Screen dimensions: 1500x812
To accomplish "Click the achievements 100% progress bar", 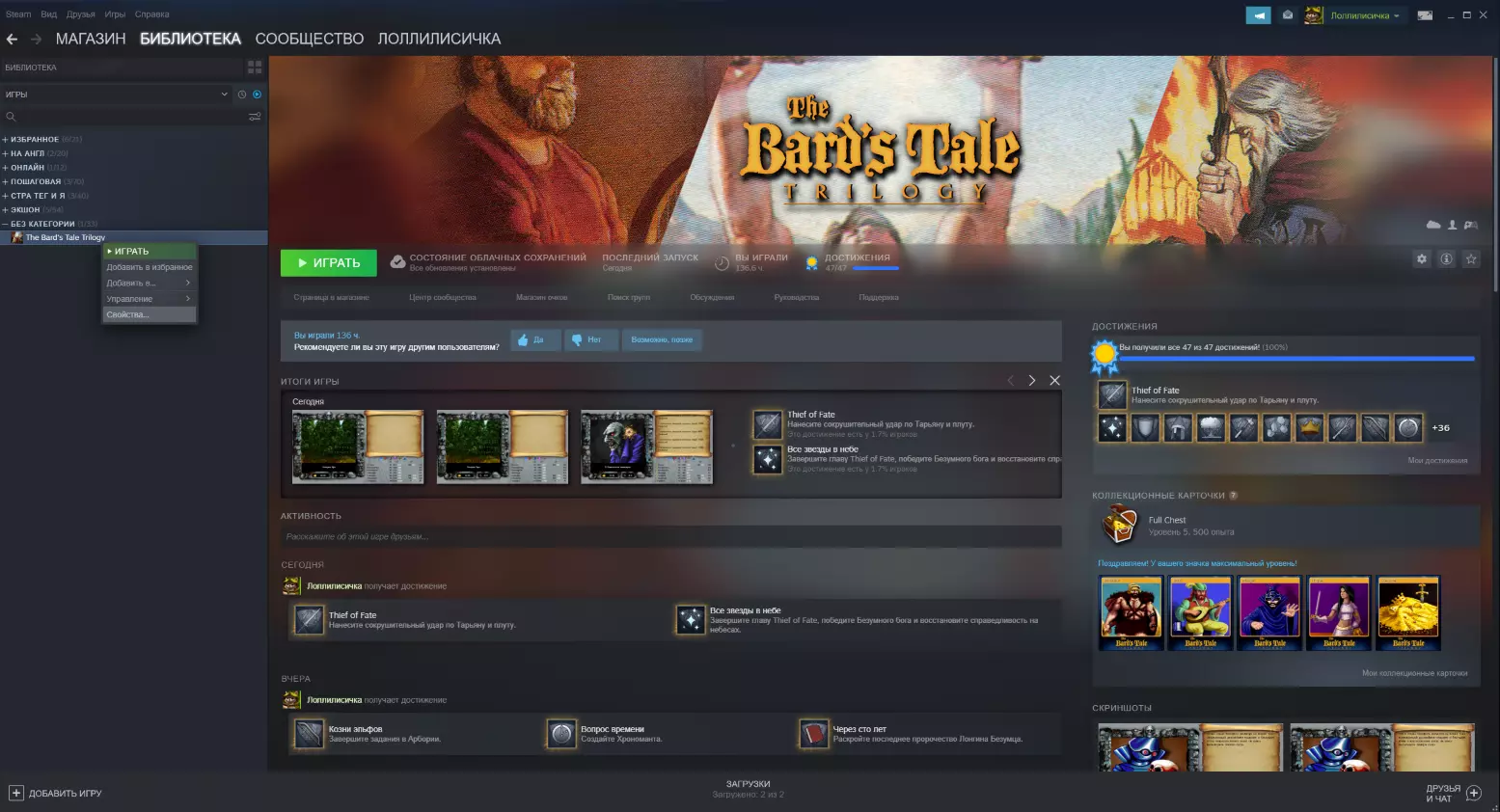I will pyautogui.click(x=1296, y=359).
